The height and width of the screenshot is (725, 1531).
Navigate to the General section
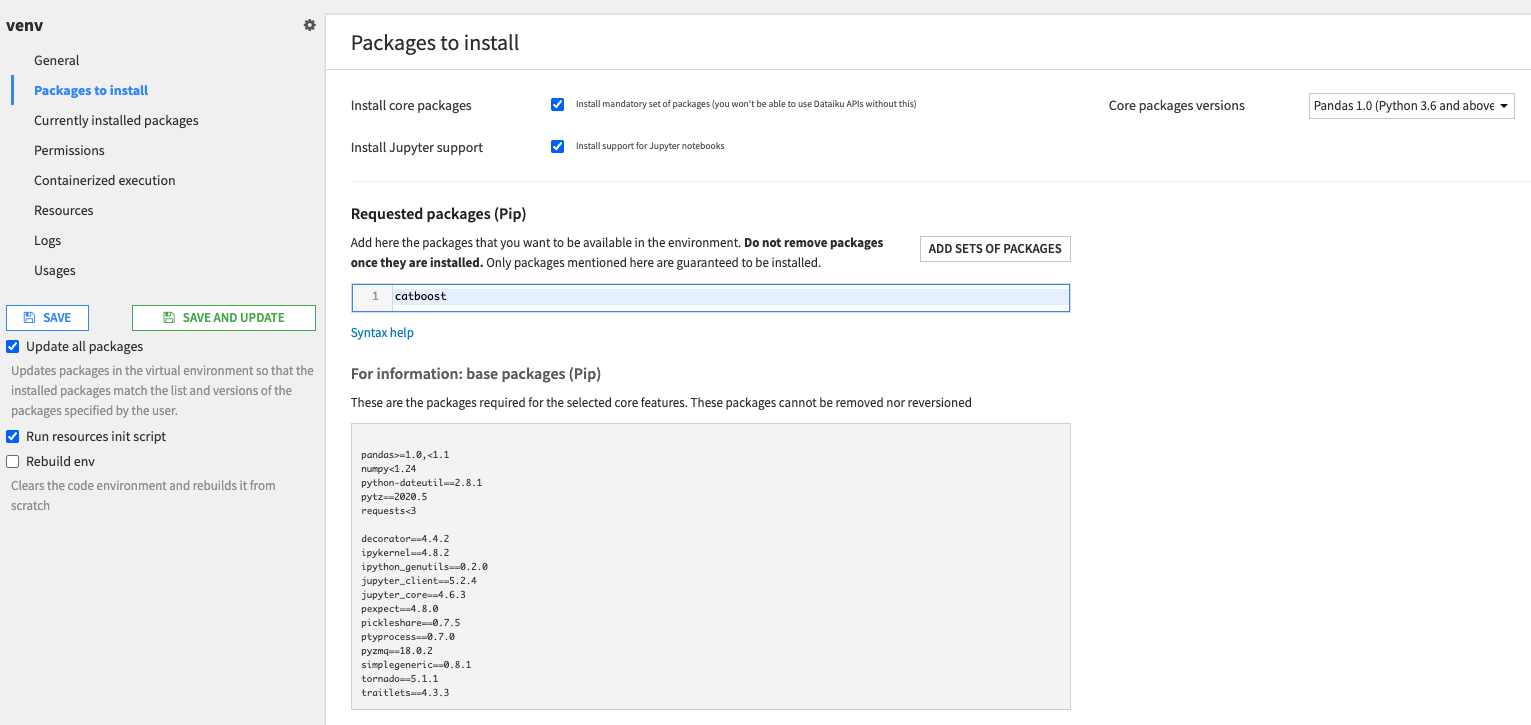[57, 60]
